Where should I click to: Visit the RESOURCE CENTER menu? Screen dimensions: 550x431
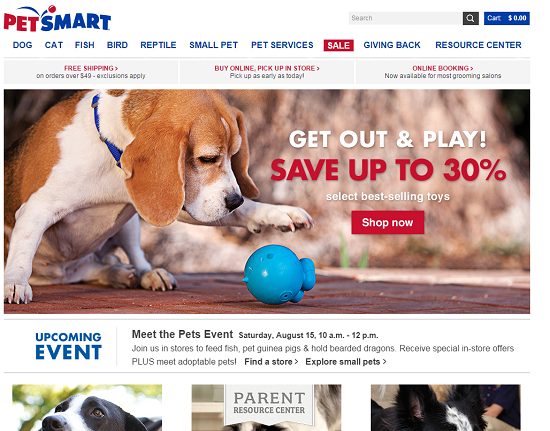coord(478,45)
